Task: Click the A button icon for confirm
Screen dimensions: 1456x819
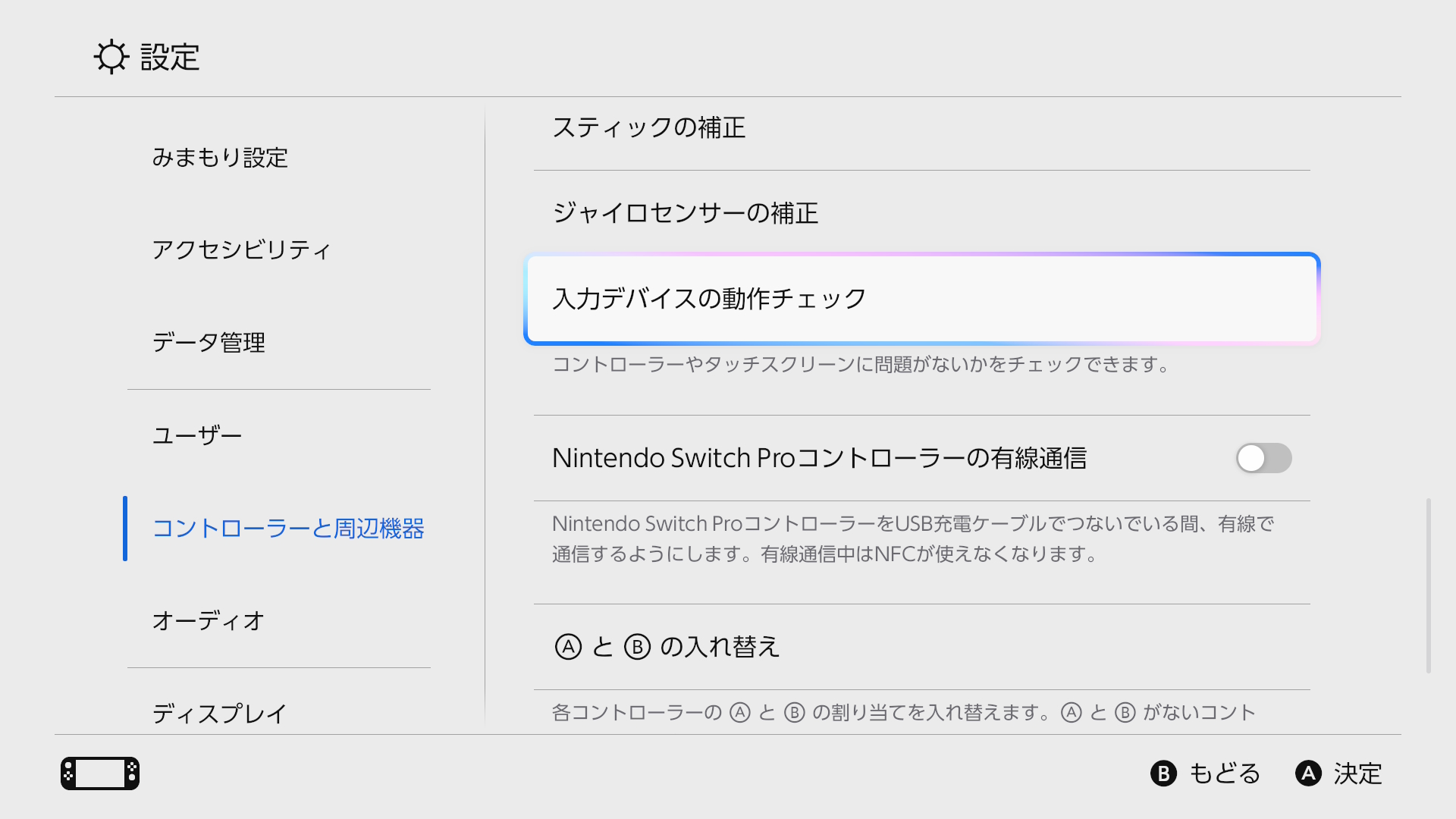Action: pos(1308,773)
